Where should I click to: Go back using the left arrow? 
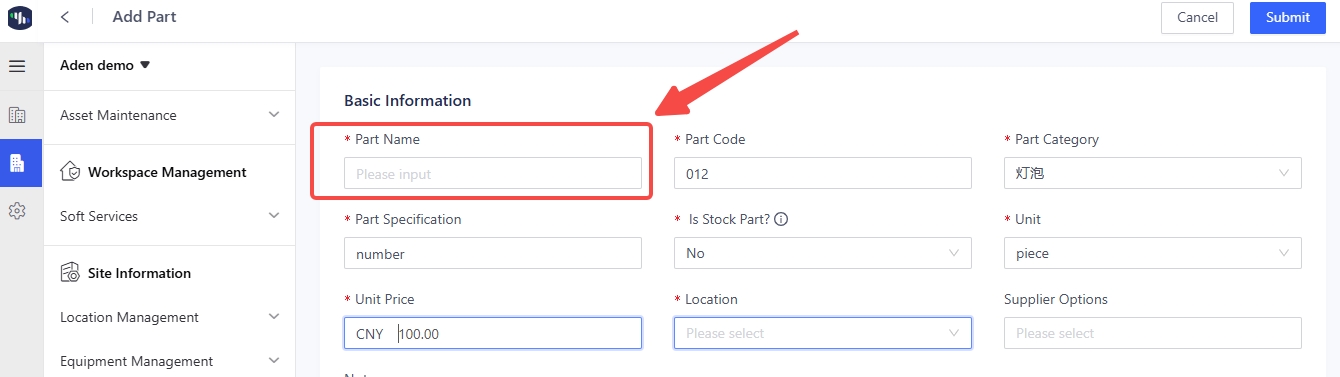point(65,17)
